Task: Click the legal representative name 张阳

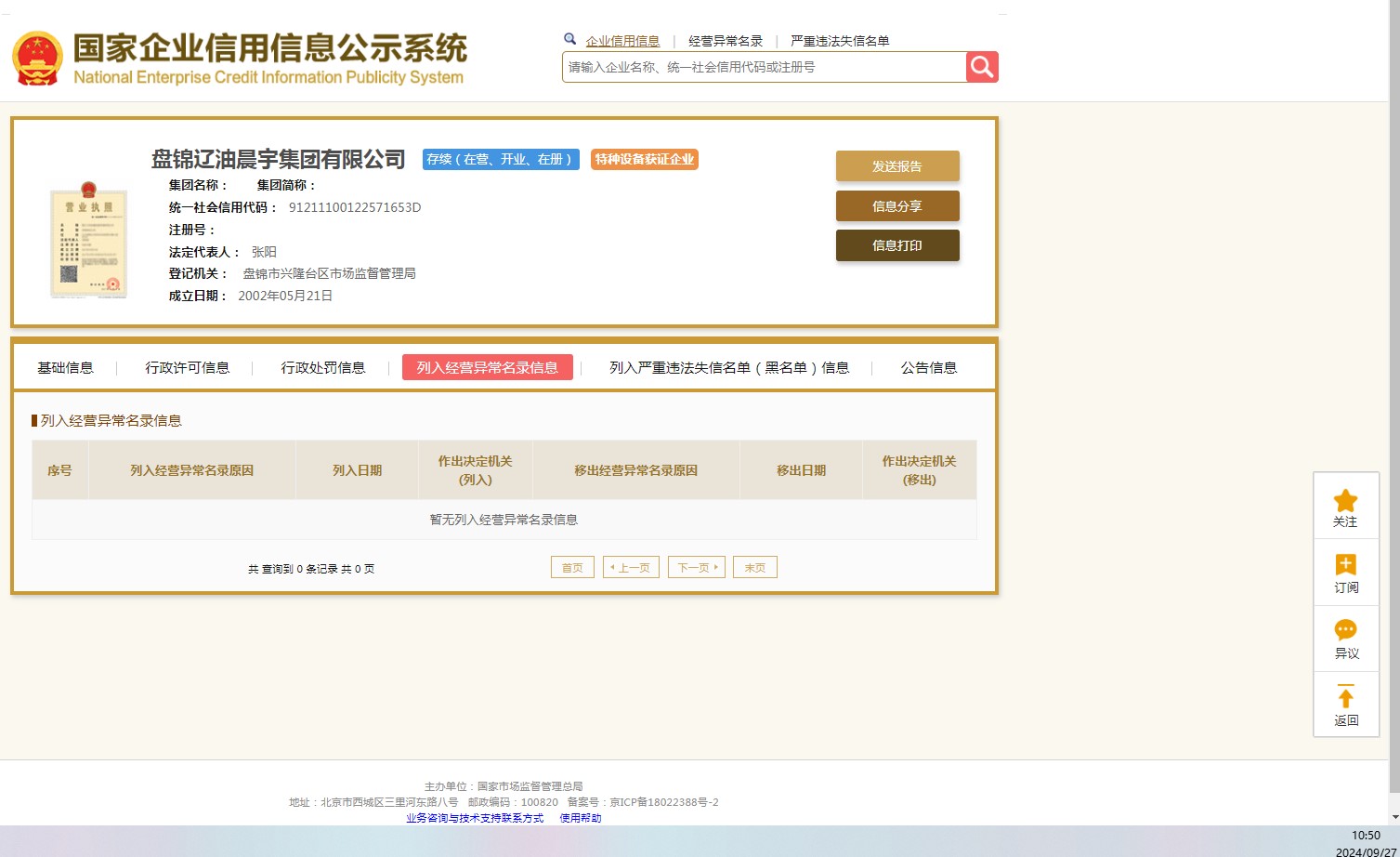Action: [264, 252]
